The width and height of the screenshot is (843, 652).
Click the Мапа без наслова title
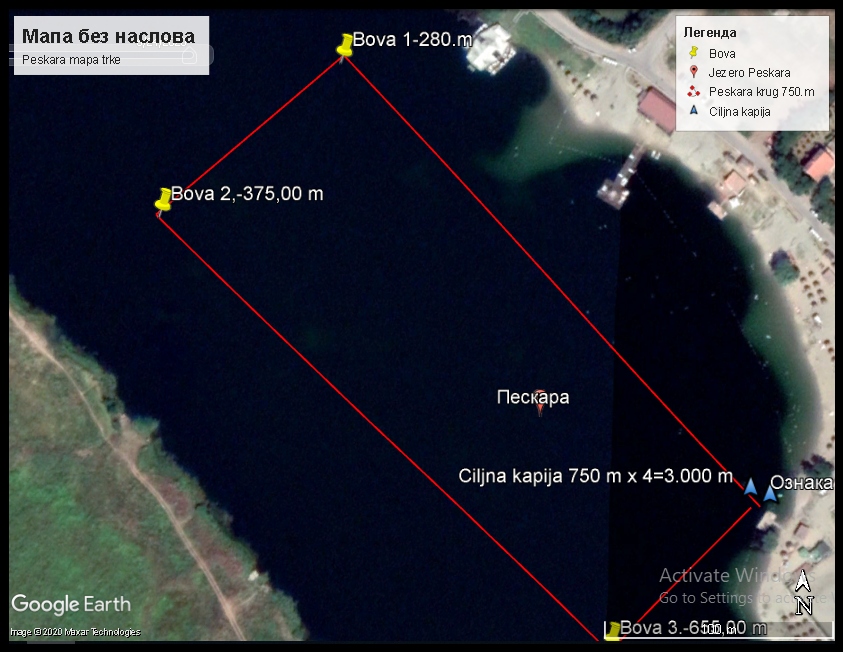[x=109, y=36]
